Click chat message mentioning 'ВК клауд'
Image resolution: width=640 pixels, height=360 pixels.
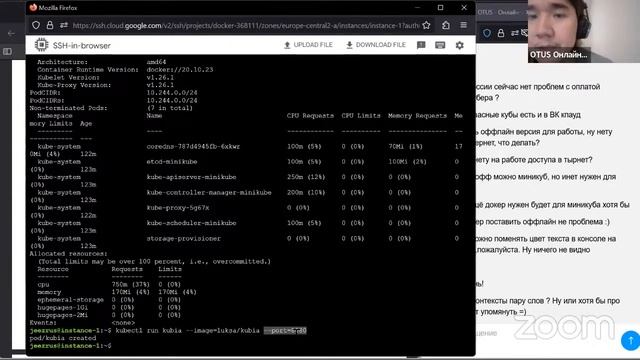528,115
